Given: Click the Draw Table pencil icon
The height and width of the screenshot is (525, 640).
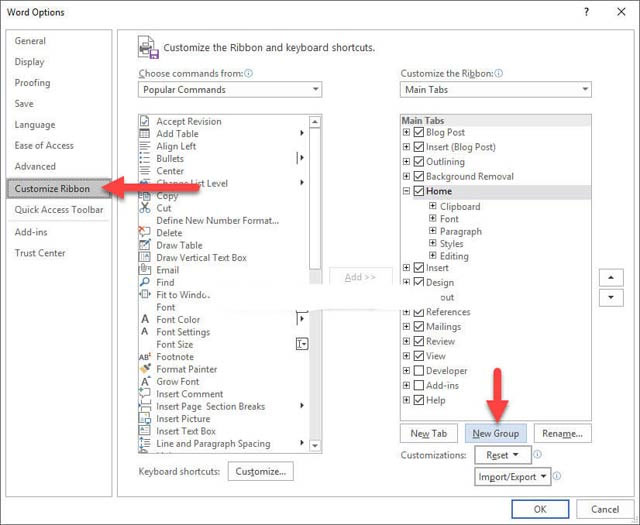Looking at the screenshot, I should click(144, 245).
